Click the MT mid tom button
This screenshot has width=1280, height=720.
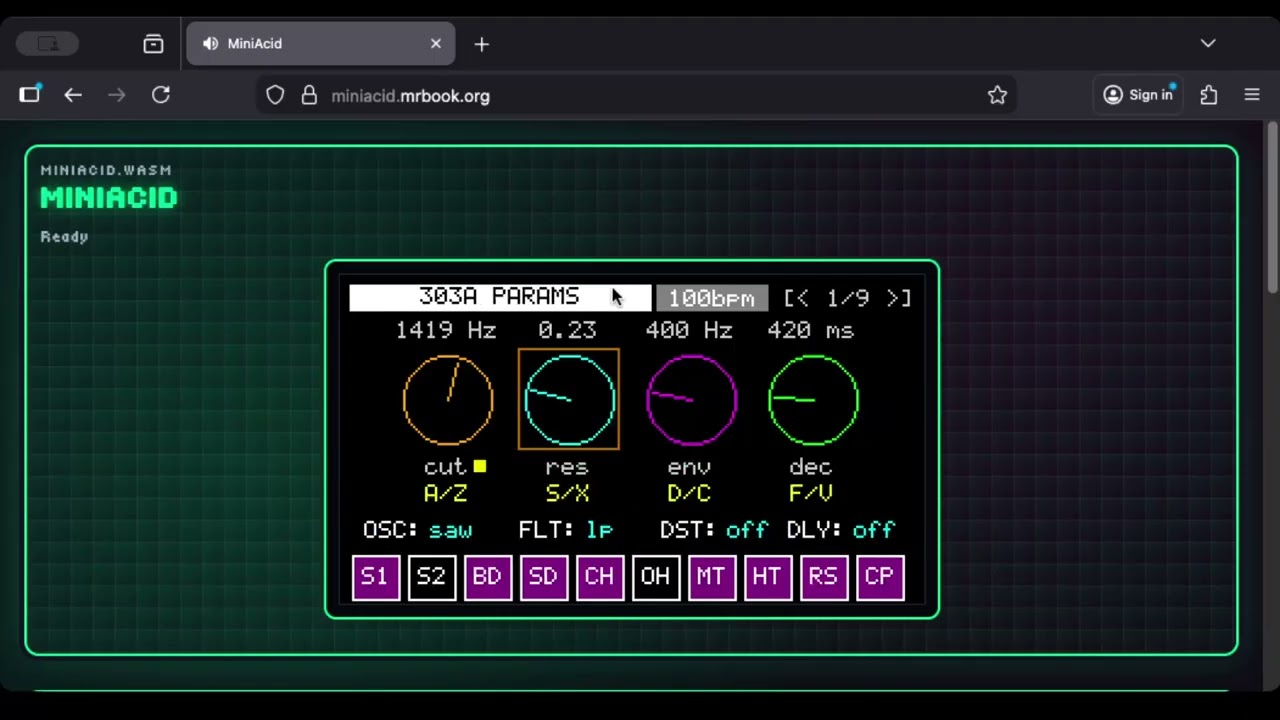712,578
